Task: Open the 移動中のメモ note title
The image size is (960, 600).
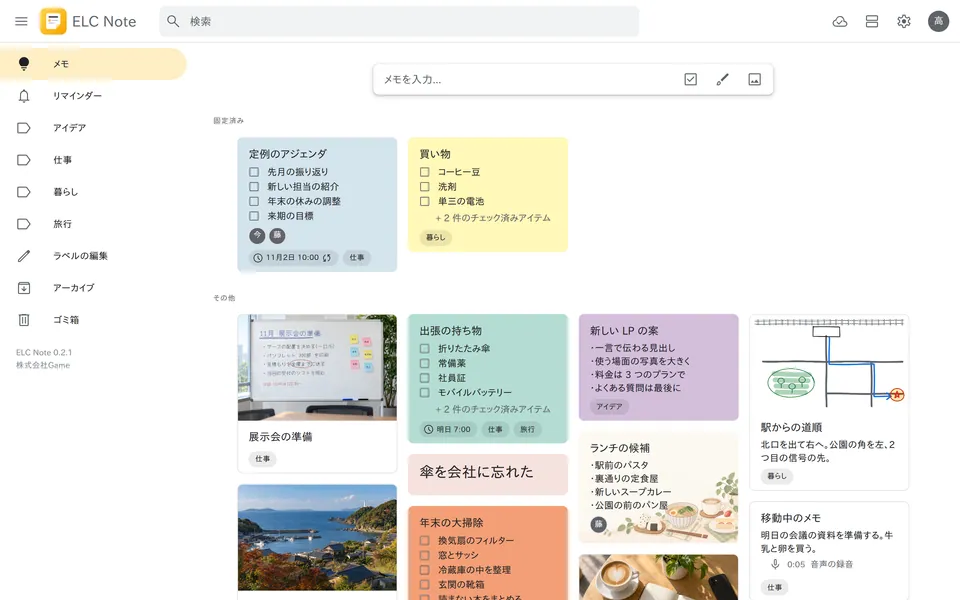Action: (x=790, y=518)
